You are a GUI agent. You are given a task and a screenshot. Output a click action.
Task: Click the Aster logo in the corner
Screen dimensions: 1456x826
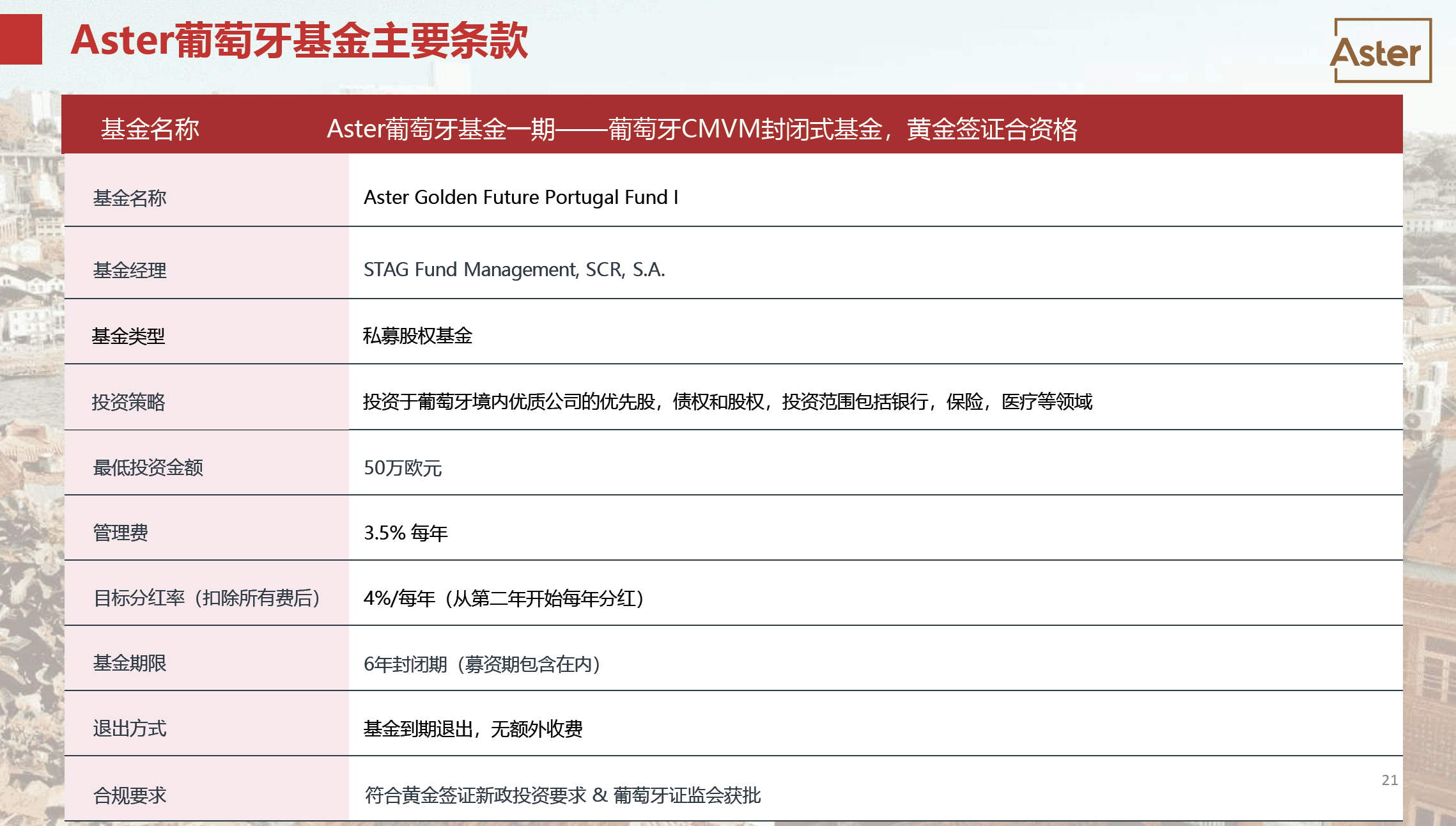click(1382, 51)
